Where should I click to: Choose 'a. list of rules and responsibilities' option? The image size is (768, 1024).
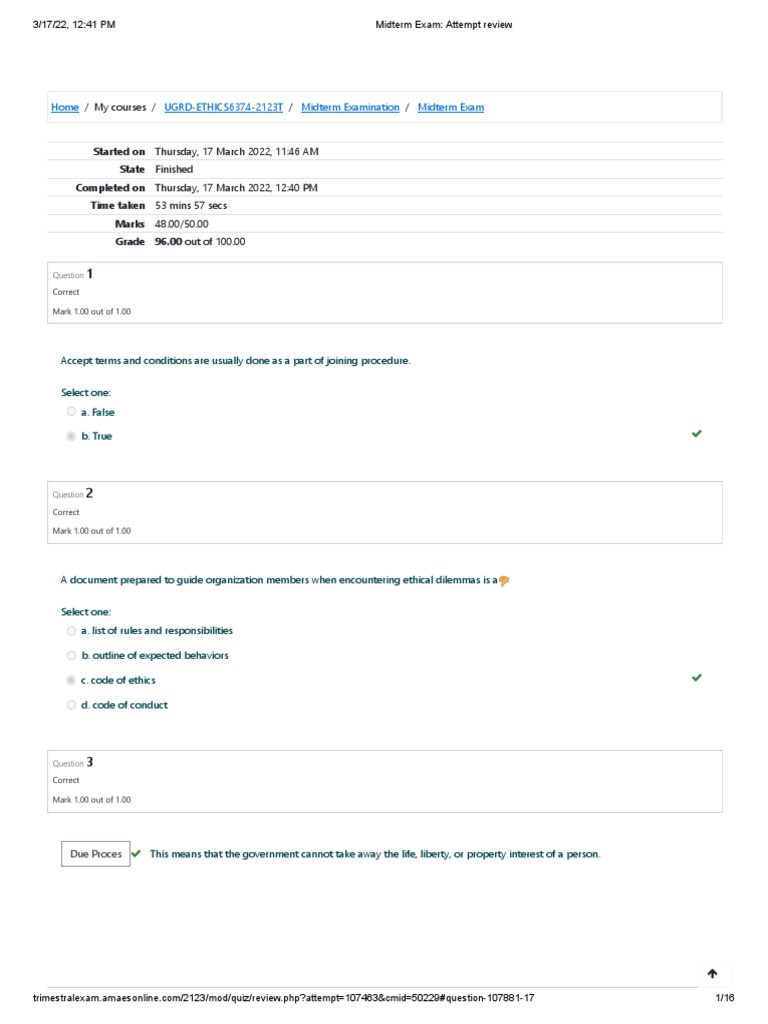[71, 631]
